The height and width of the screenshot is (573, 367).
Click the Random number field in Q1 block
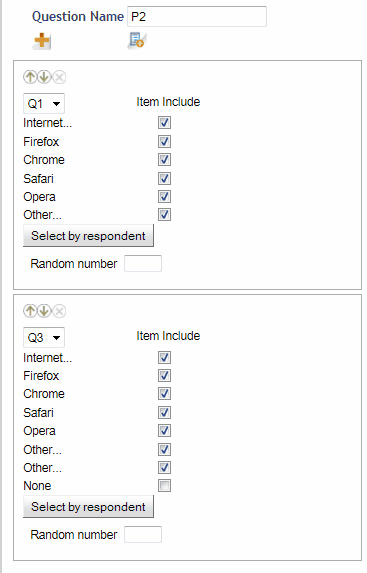(x=143, y=264)
